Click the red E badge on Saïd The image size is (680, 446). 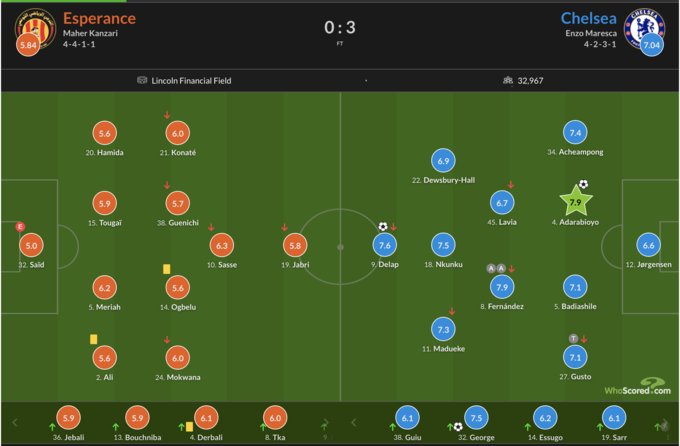click(20, 227)
